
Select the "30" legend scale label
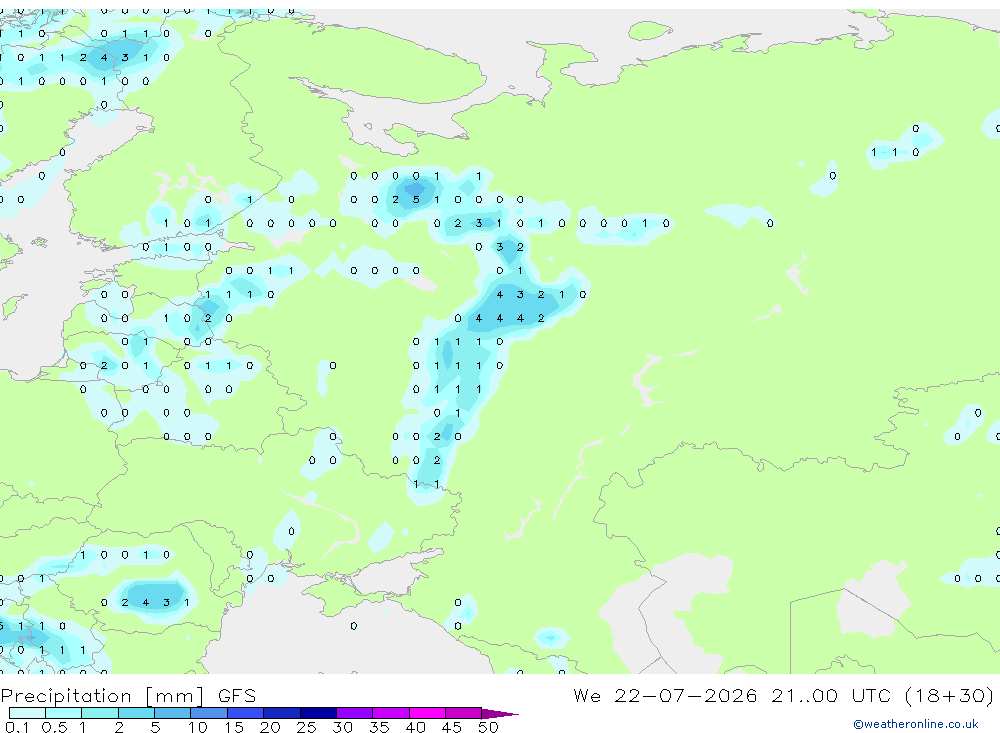pos(342,727)
